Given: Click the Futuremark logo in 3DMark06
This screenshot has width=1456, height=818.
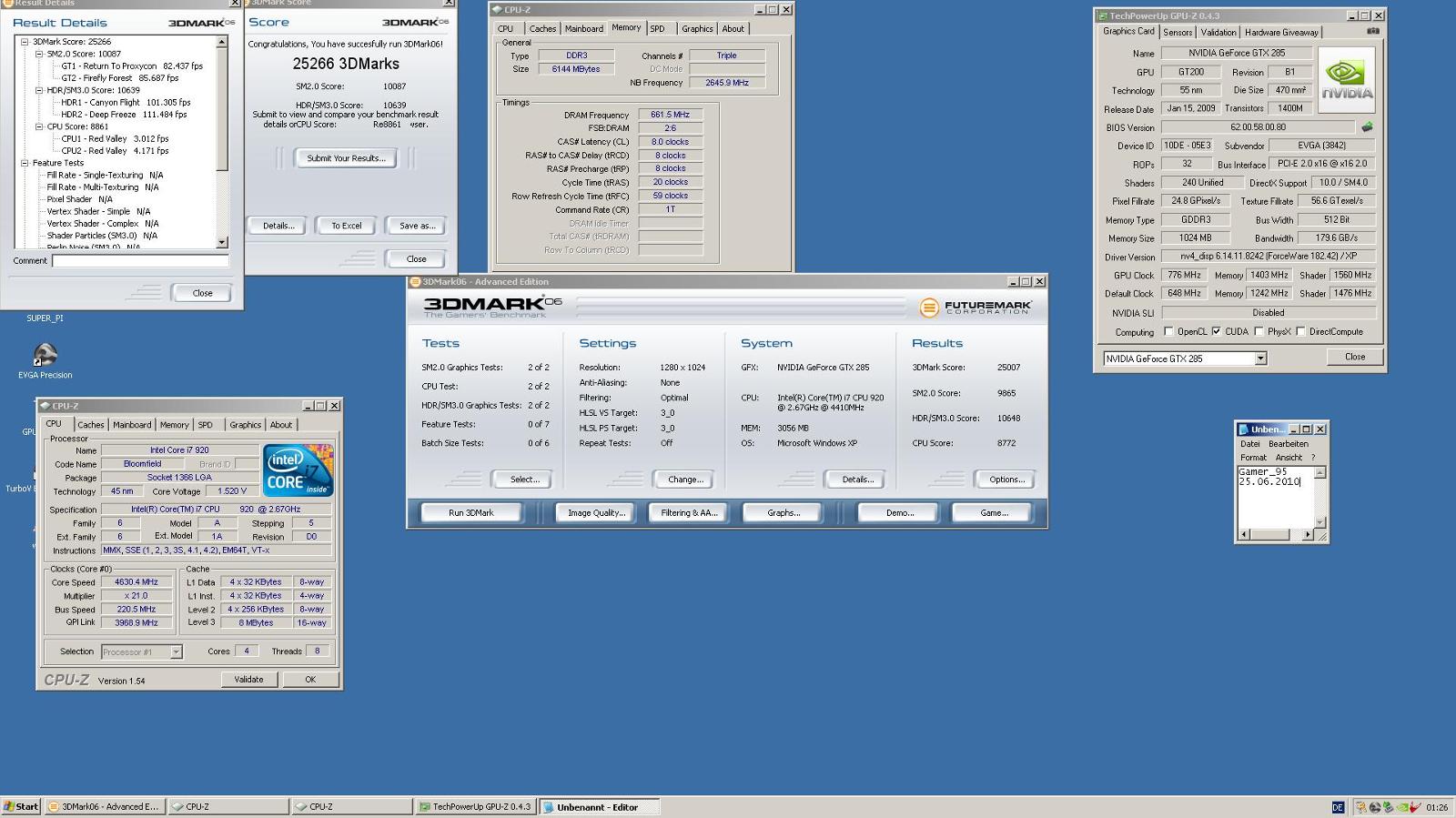Looking at the screenshot, I should [975, 308].
